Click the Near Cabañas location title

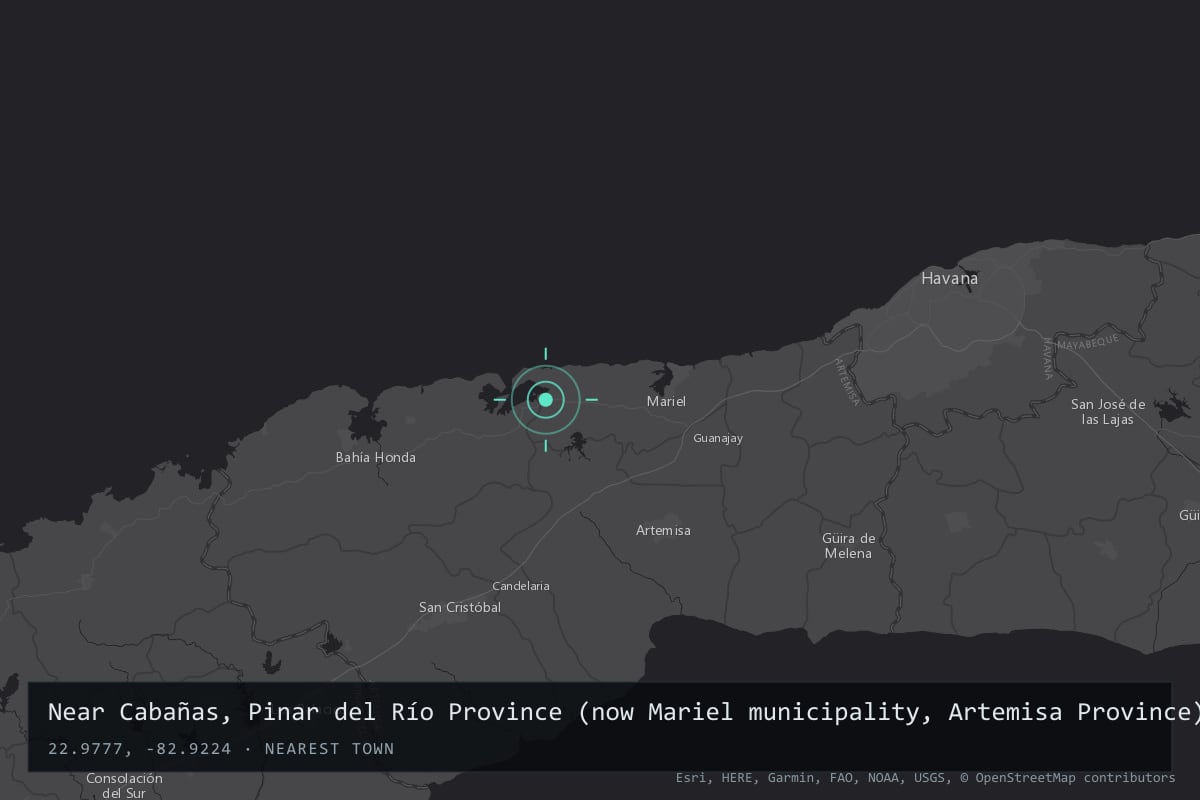tap(624, 712)
